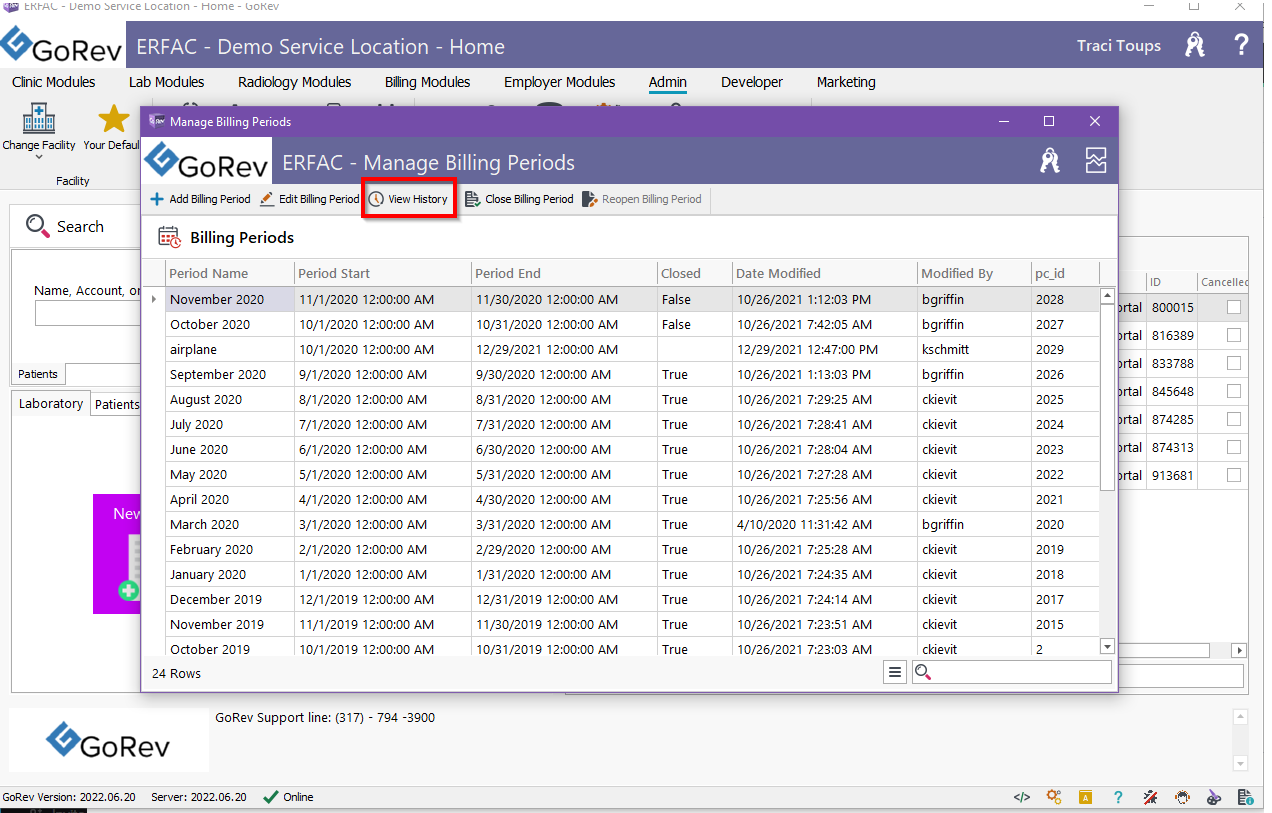Expand Change Facility dropdown arrow
This screenshot has width=1272, height=813.
click(39, 157)
